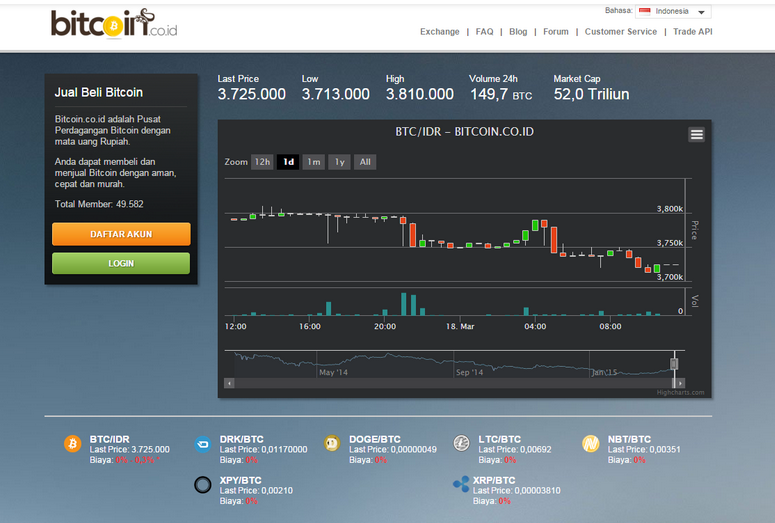Click the Volume 24h value 149,7 BTC
The image size is (775, 523).
[501, 94]
